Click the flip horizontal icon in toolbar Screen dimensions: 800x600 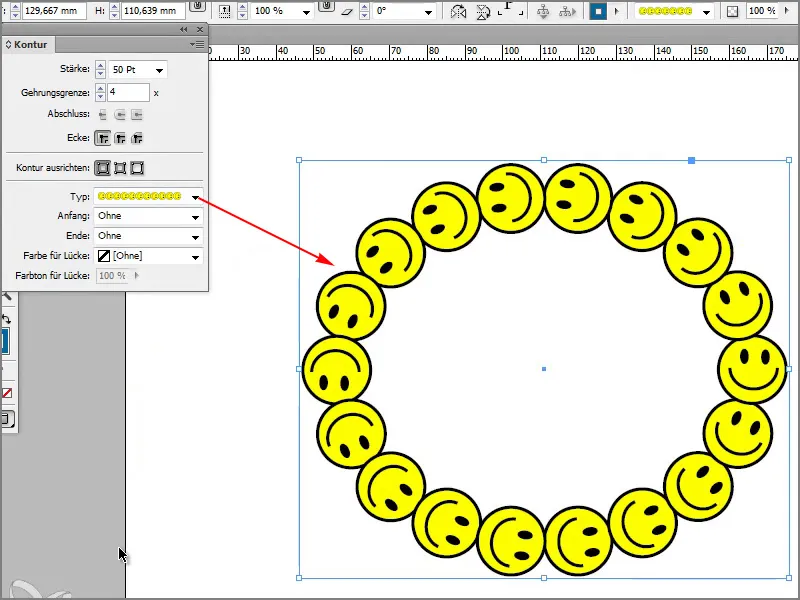[459, 10]
